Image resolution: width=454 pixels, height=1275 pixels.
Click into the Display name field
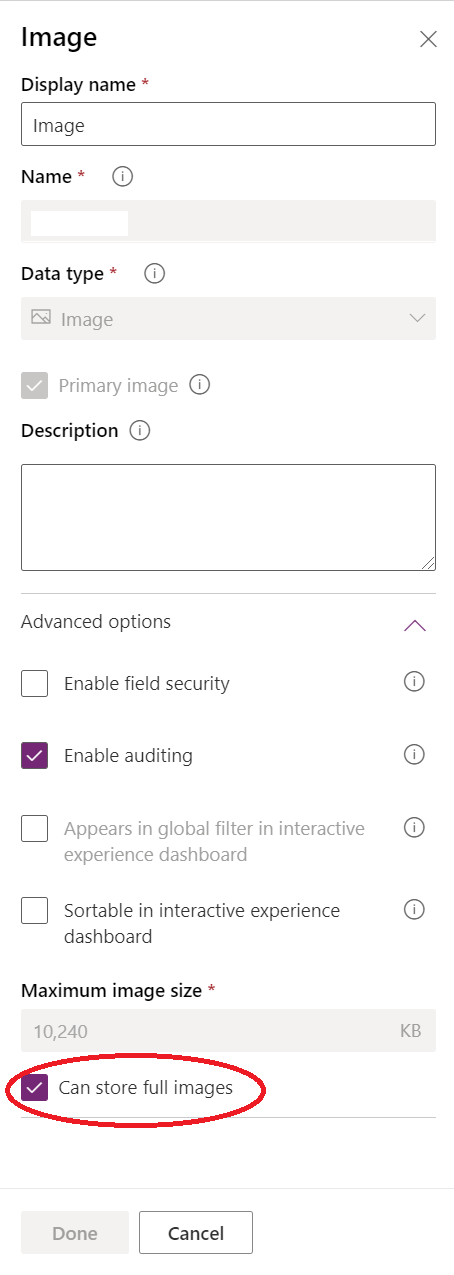(228, 125)
